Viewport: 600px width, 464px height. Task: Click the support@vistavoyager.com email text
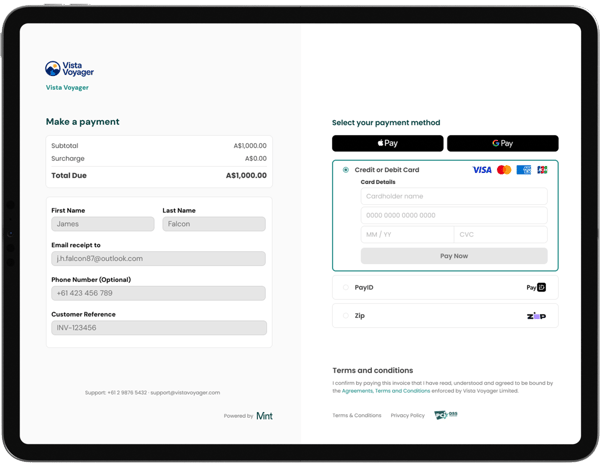point(185,392)
